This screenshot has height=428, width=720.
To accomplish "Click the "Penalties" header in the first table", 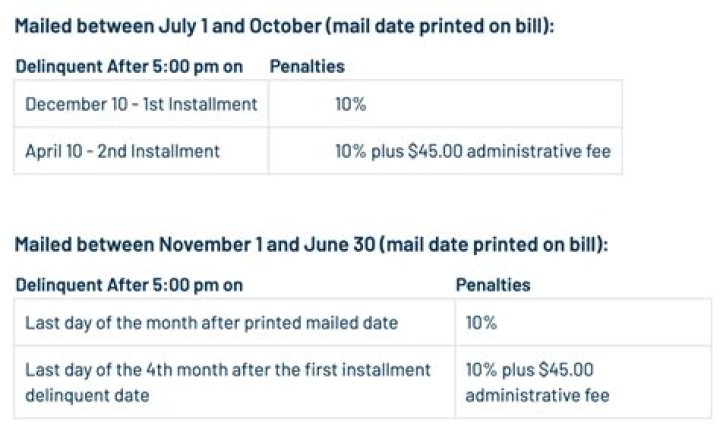I will point(307,66).
